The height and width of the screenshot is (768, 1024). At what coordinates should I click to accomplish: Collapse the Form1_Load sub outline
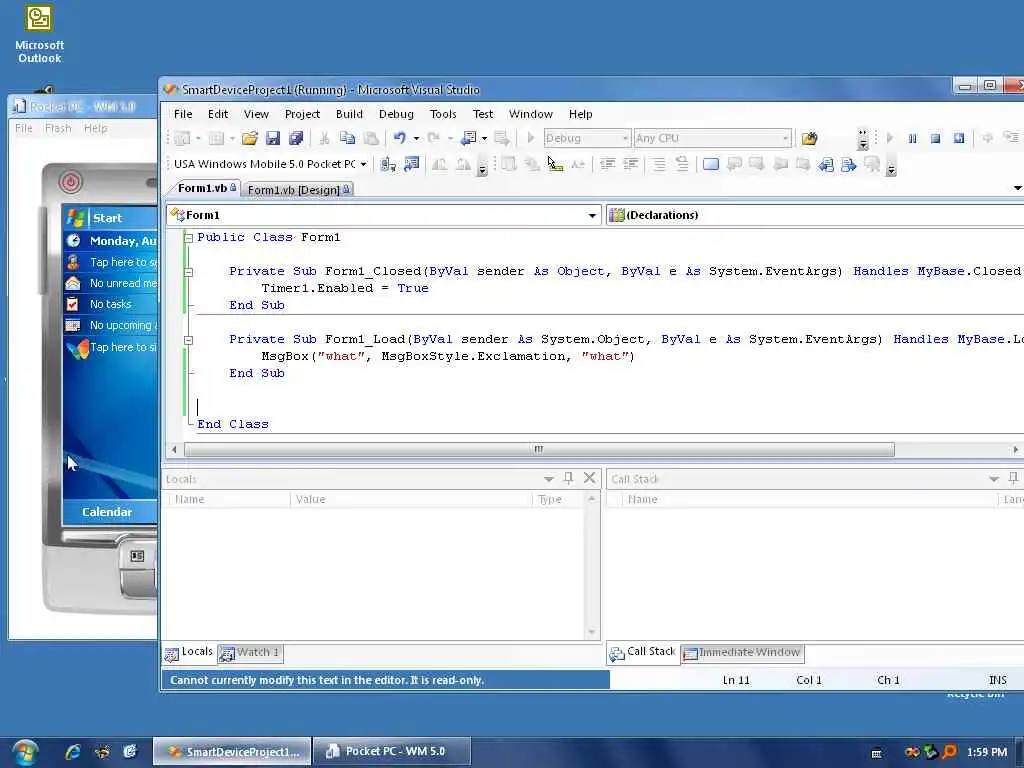[188, 340]
